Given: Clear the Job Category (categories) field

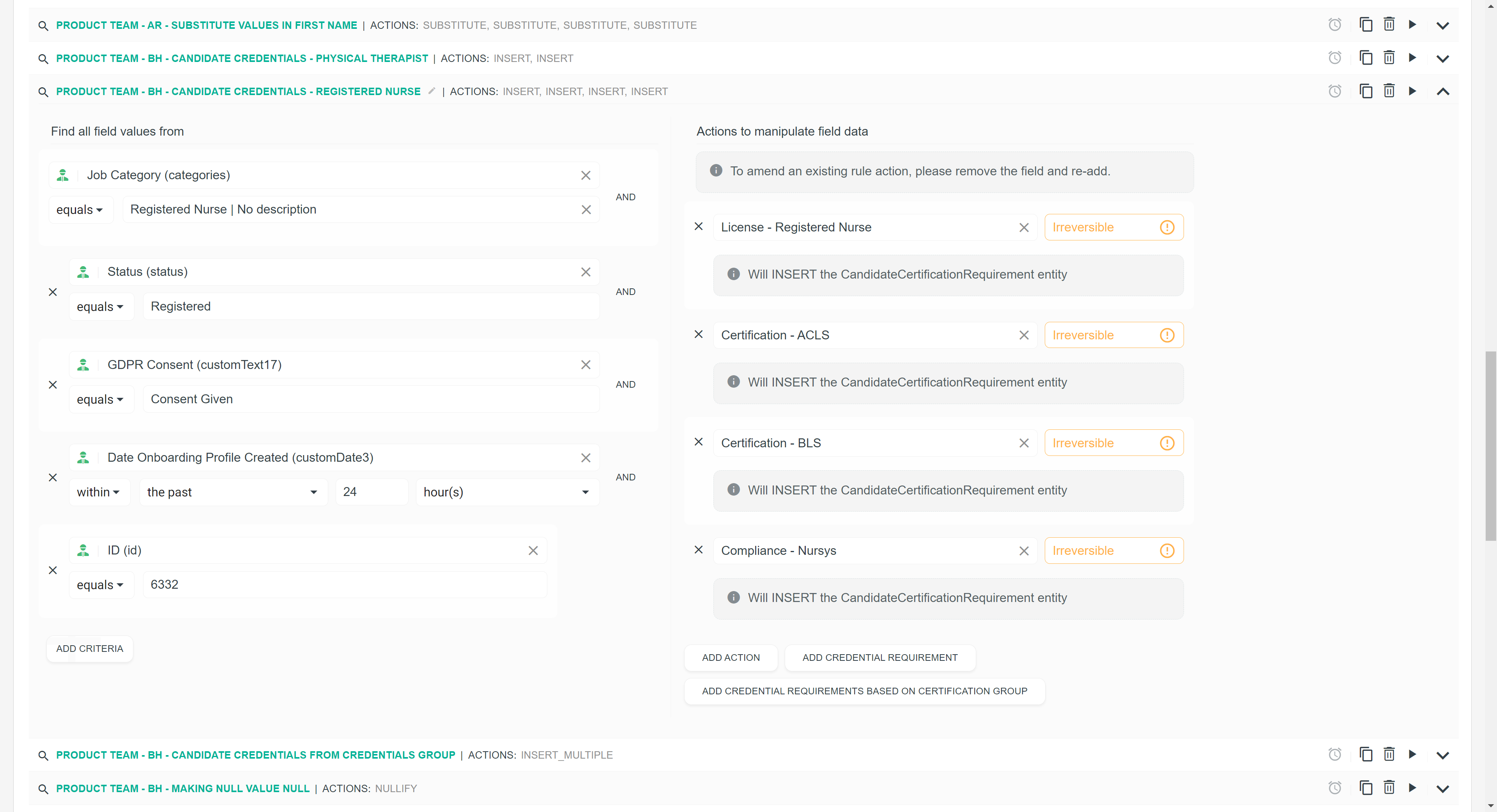Looking at the screenshot, I should [586, 175].
